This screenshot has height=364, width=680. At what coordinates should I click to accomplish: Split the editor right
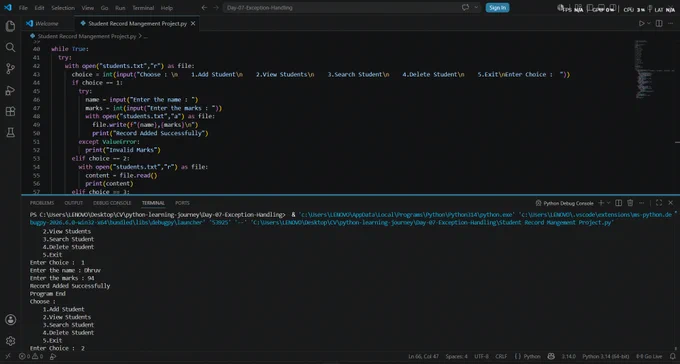pos(659,23)
